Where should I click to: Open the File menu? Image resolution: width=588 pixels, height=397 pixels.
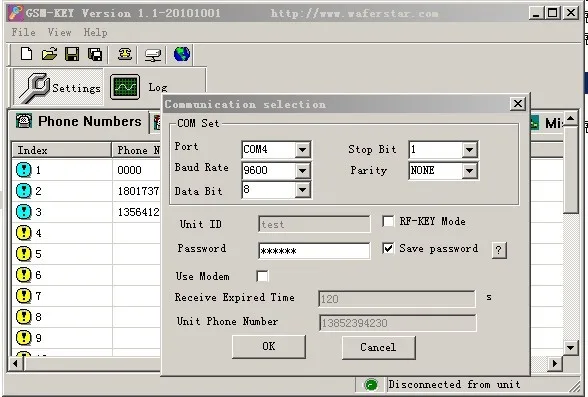(23, 32)
